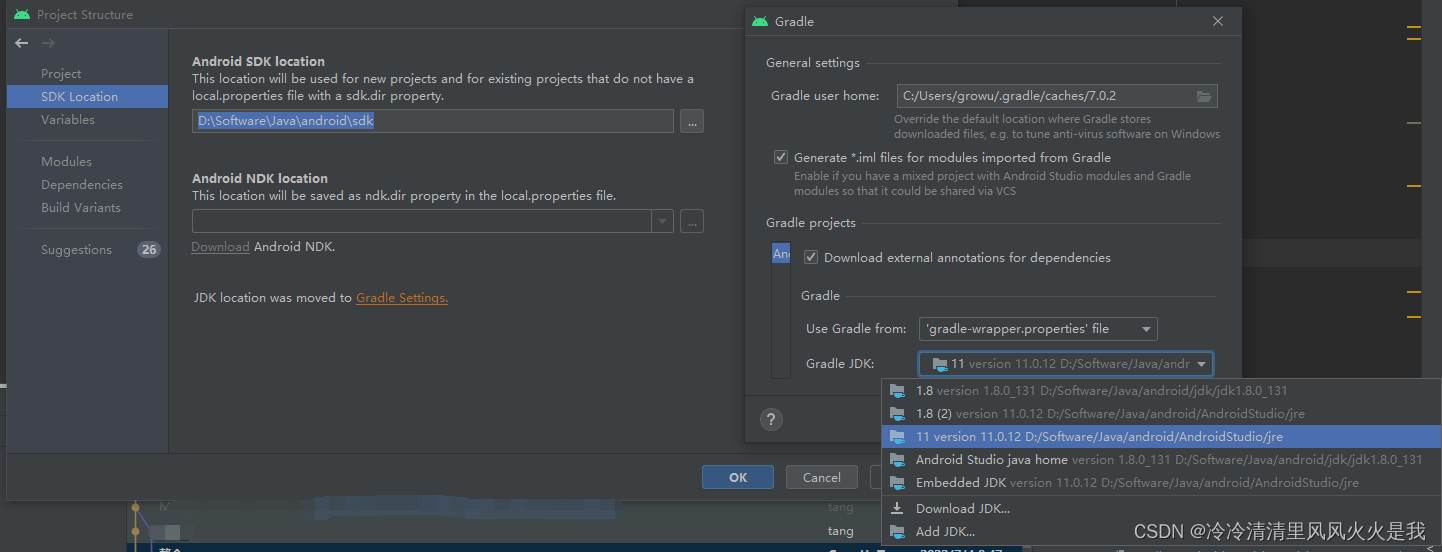Viewport: 1442px width, 552px height.
Task: Click Cancel in Project Structure
Action: click(822, 477)
